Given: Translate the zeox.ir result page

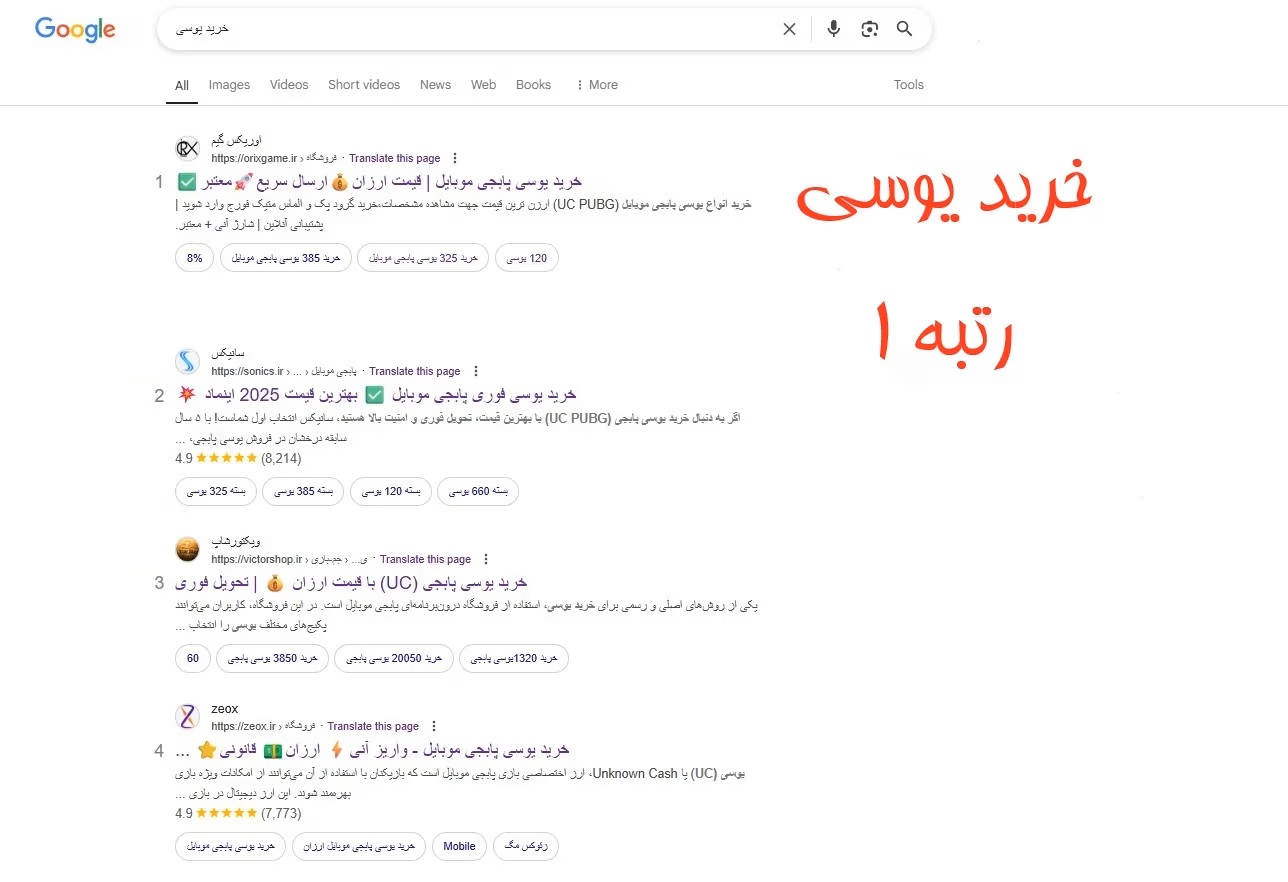Looking at the screenshot, I should tap(373, 726).
